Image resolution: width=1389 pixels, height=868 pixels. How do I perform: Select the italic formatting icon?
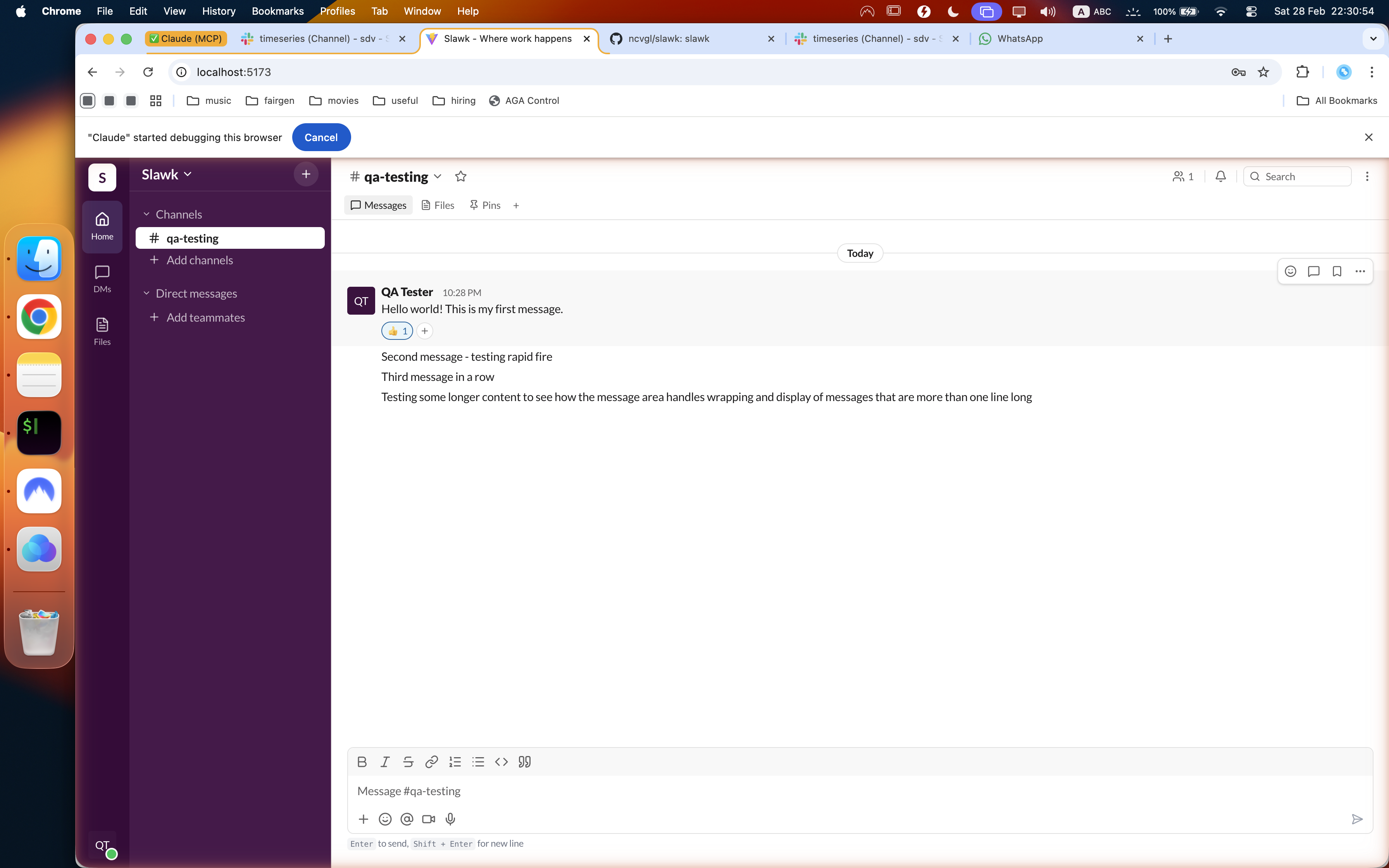pos(385,761)
